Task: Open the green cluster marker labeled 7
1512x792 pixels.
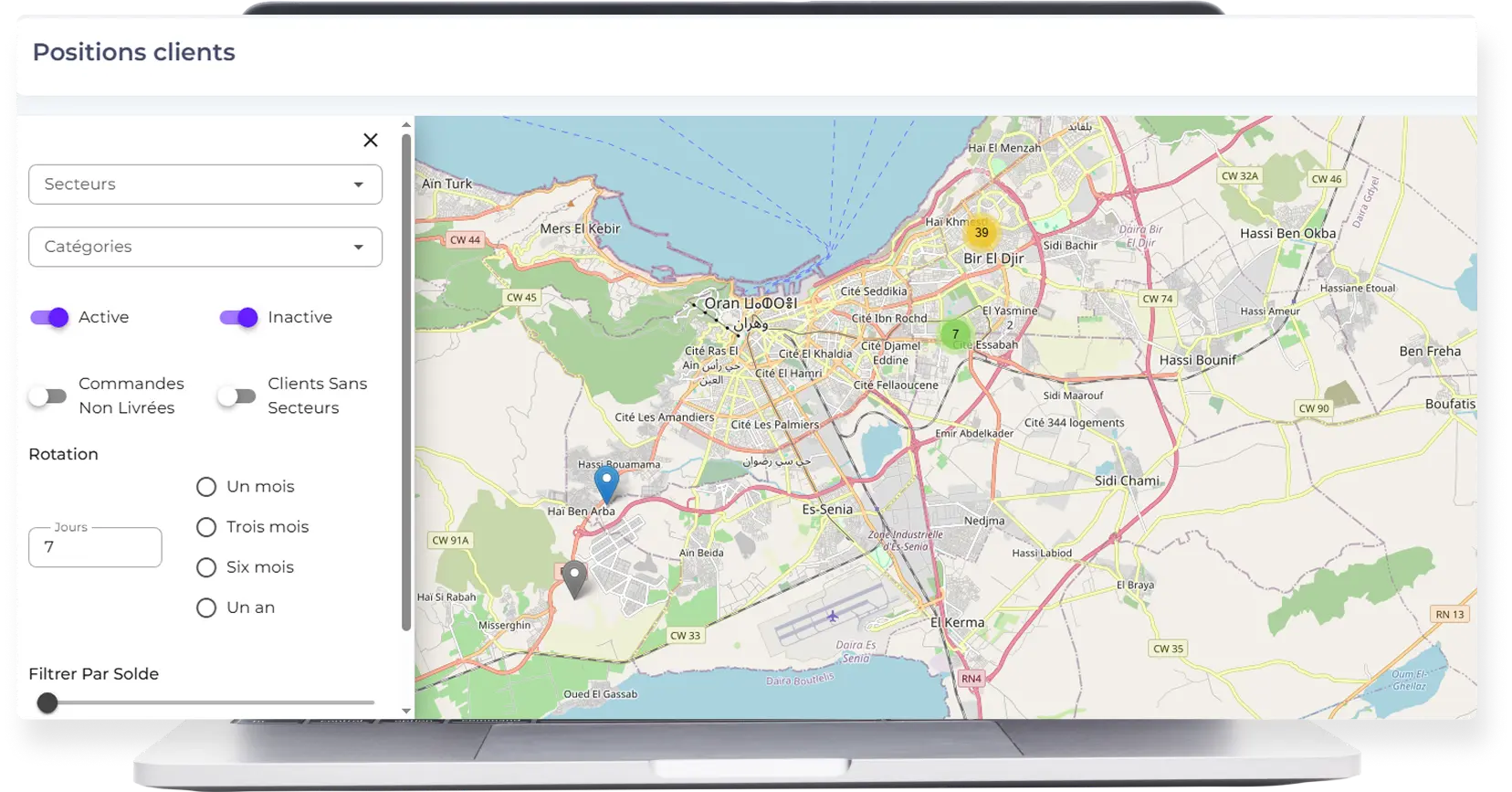Action: pos(955,333)
